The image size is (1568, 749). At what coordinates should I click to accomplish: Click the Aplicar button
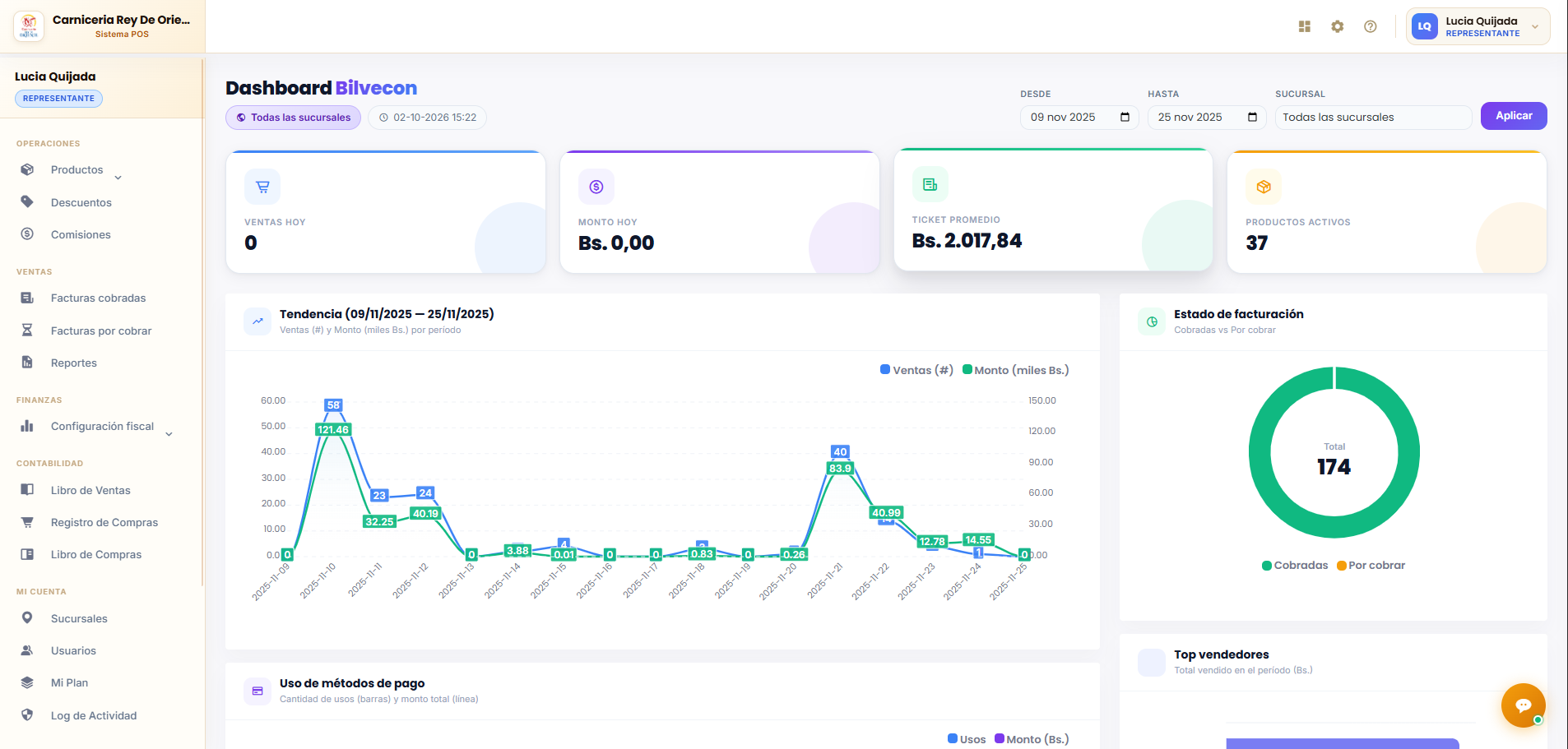(x=1514, y=116)
